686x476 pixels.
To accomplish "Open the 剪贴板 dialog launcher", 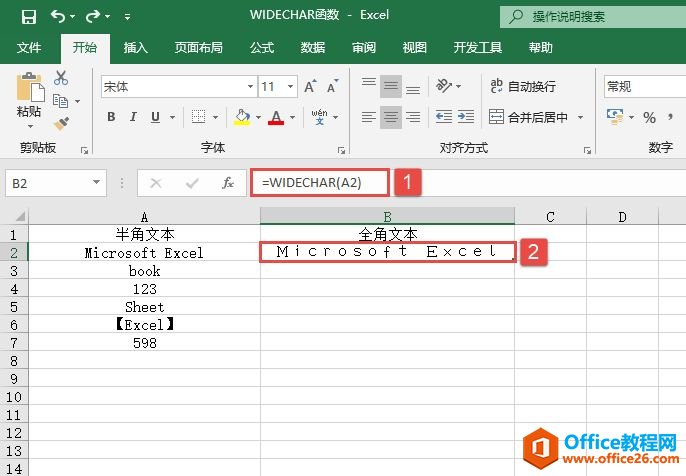I will point(84,150).
